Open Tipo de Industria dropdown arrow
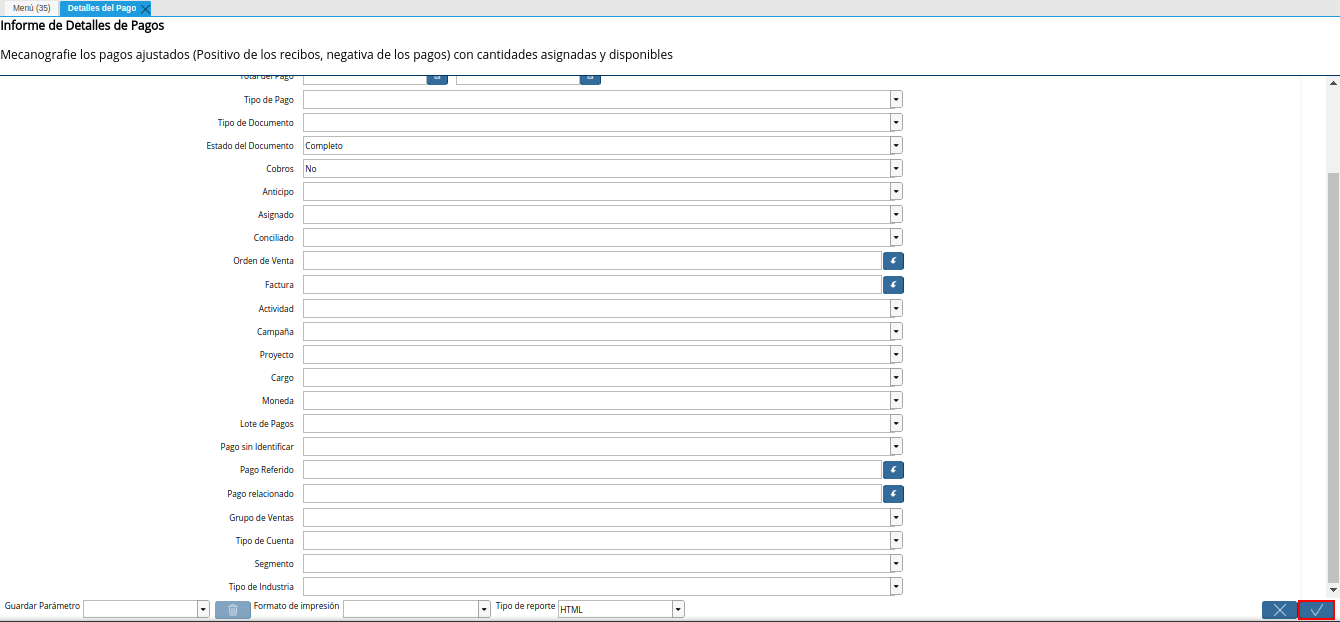The width and height of the screenshot is (1340, 622). pos(896,587)
